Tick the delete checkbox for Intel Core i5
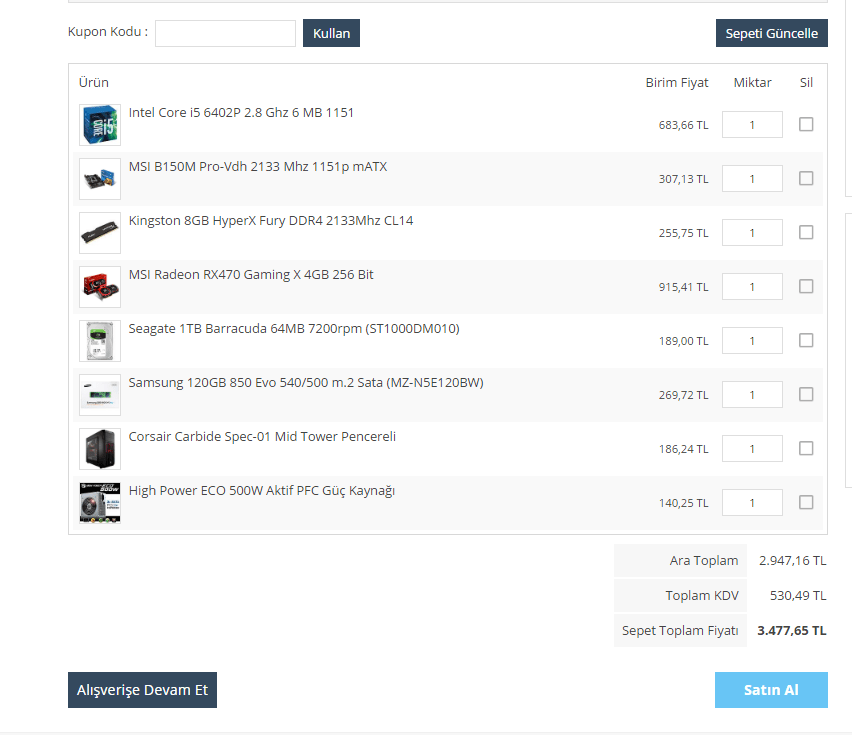The image size is (852, 735). (806, 124)
